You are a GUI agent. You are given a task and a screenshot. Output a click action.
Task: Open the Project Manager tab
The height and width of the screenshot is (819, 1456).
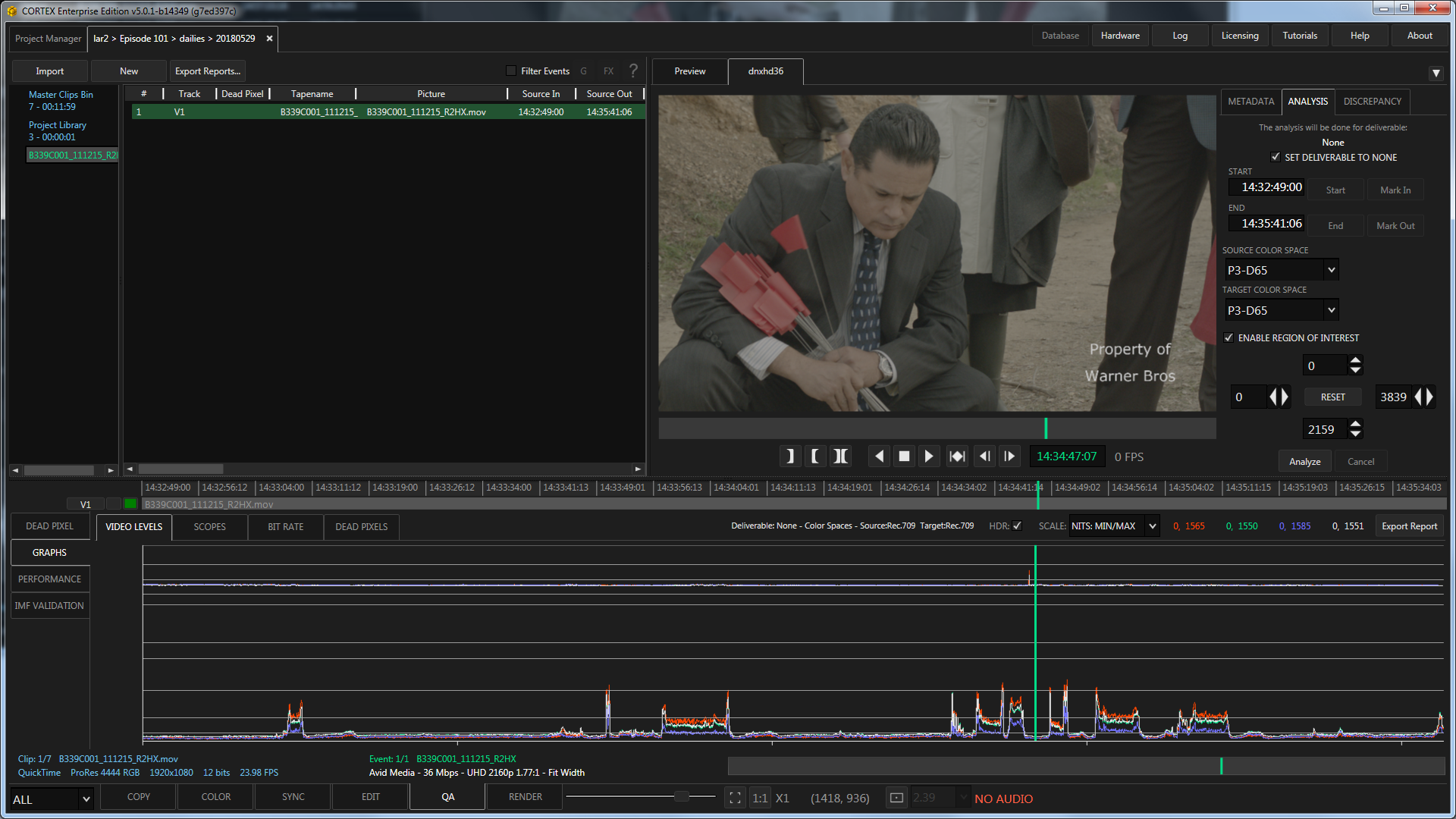(x=48, y=39)
